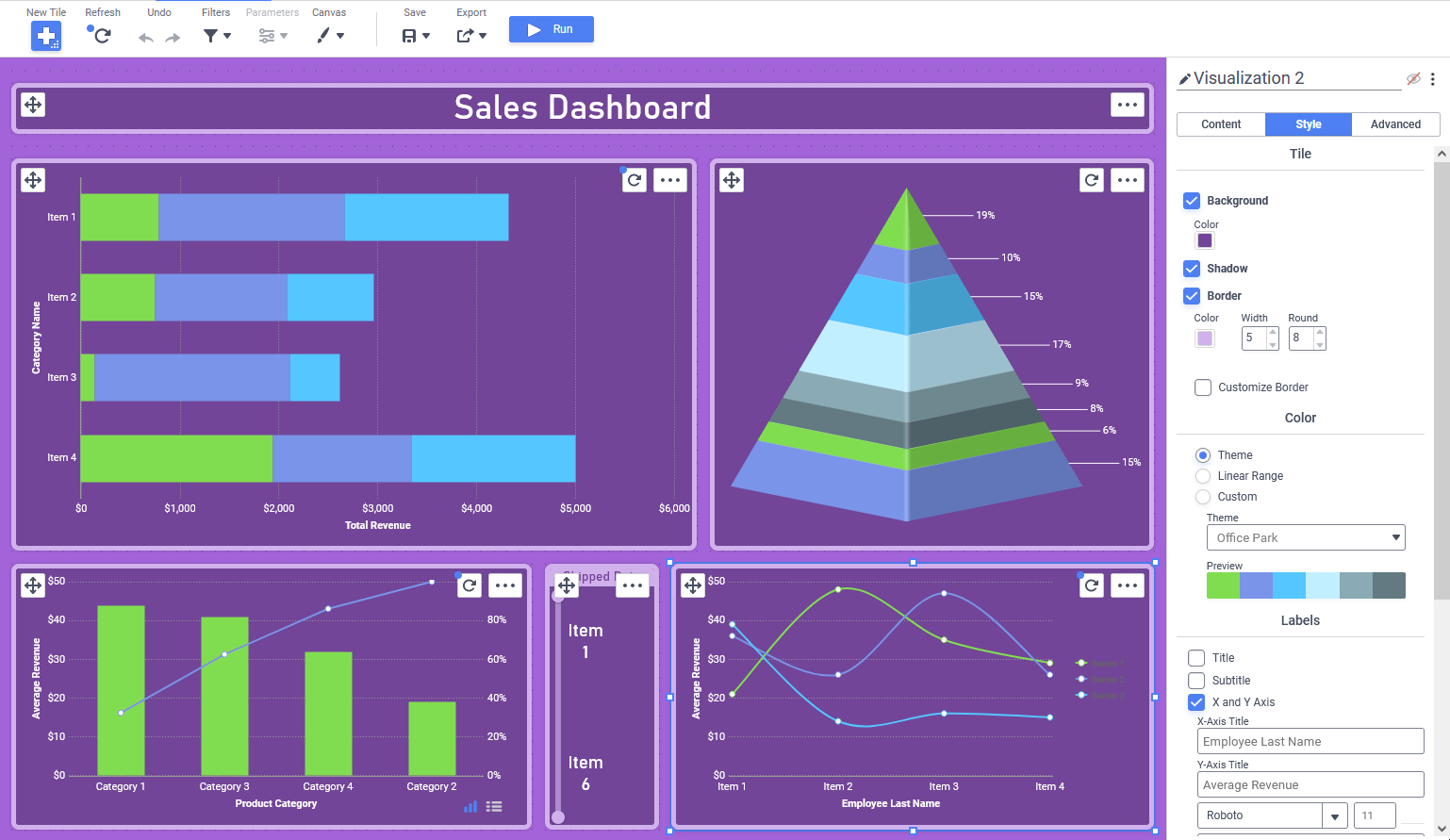Open stacked bar chart tile options menu
The height and width of the screenshot is (840, 1450).
(x=670, y=180)
